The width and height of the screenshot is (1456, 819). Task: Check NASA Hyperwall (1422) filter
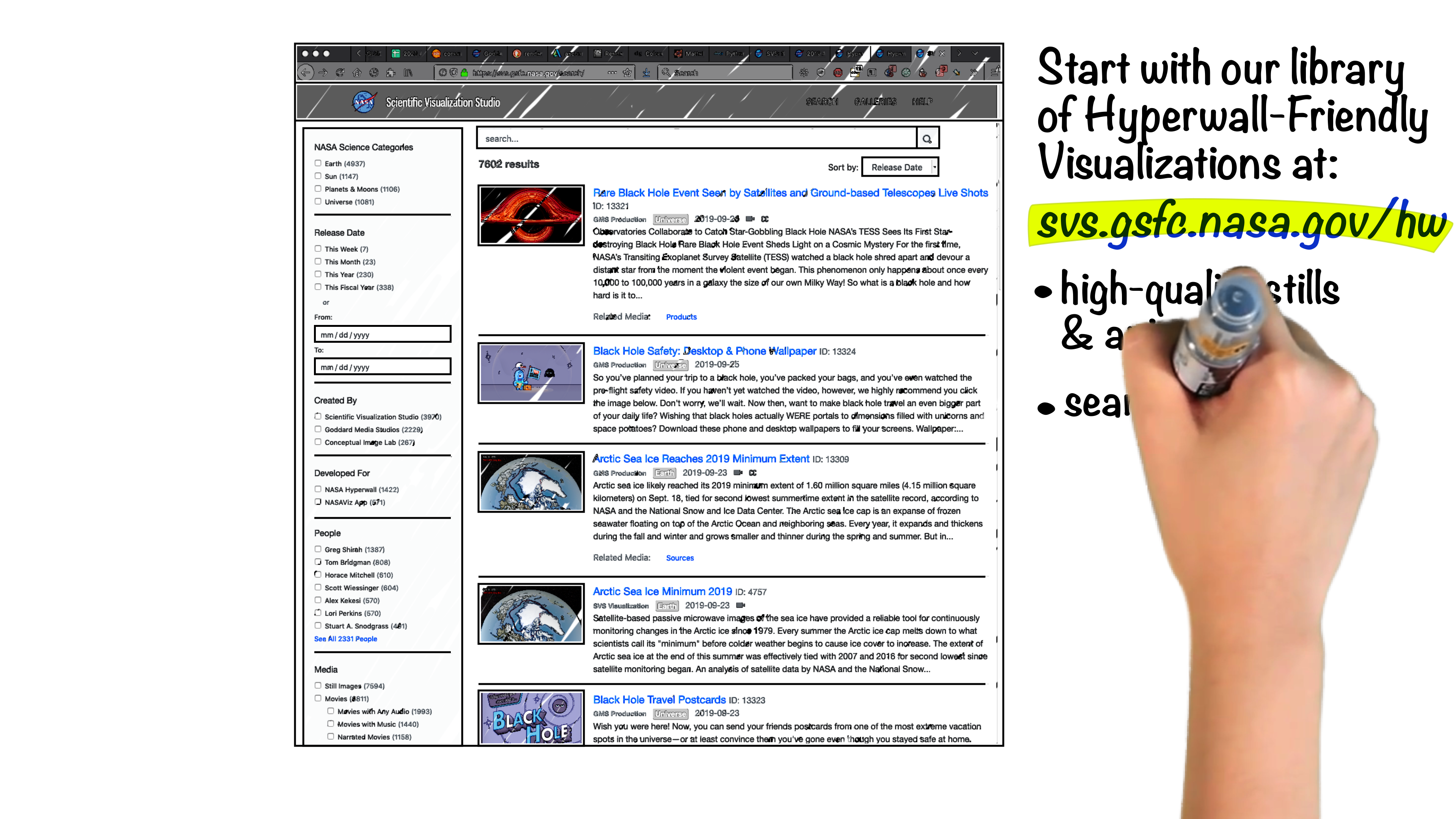tap(318, 489)
